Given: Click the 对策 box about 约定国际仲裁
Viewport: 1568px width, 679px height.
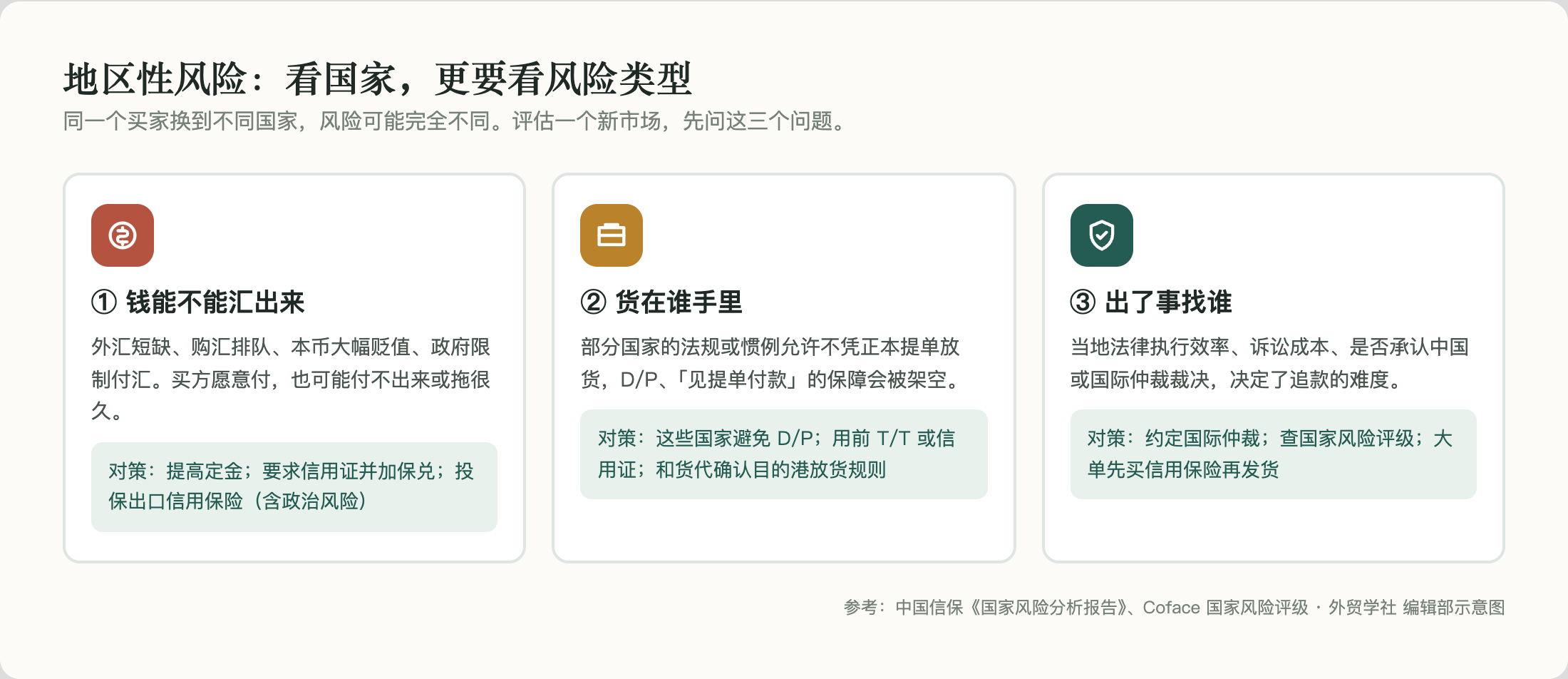Looking at the screenshot, I should tap(1274, 454).
